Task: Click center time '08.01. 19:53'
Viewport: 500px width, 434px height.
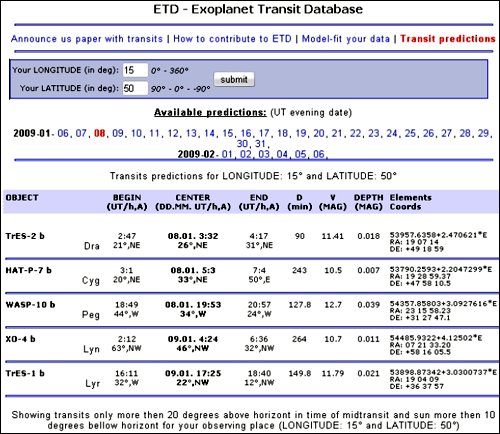Action: coord(193,305)
